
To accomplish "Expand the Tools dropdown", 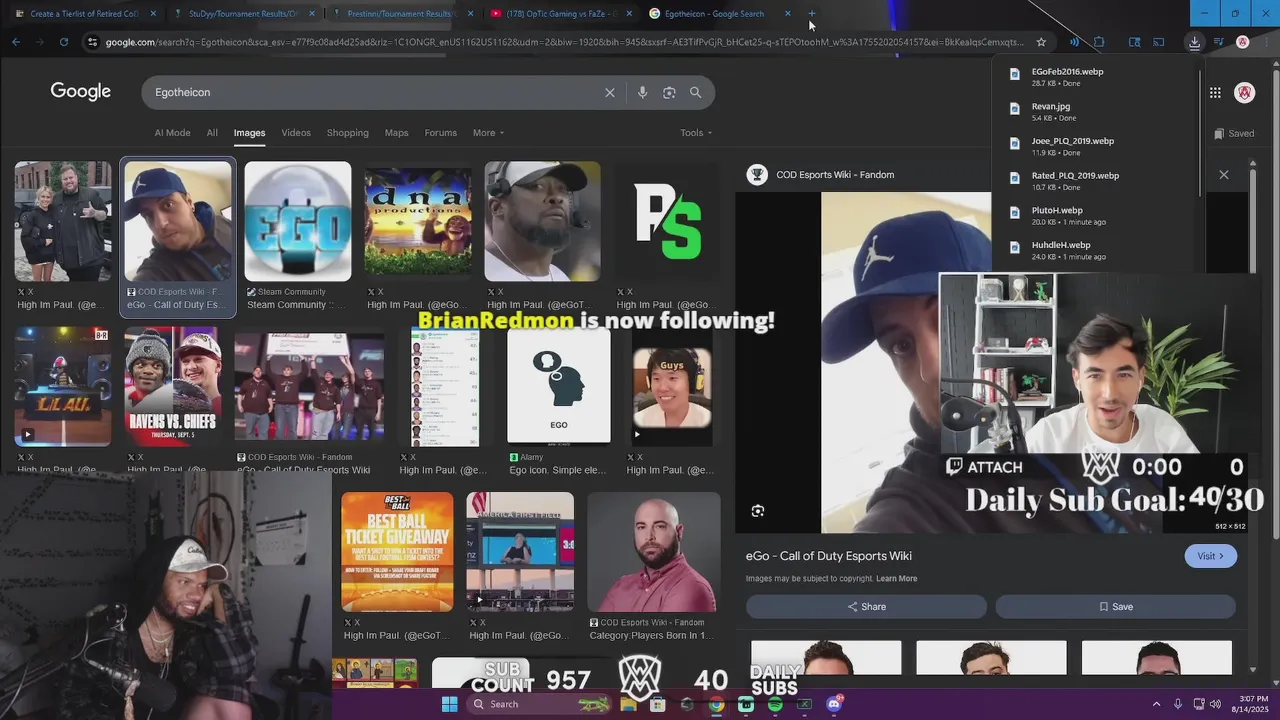I will 696,133.
